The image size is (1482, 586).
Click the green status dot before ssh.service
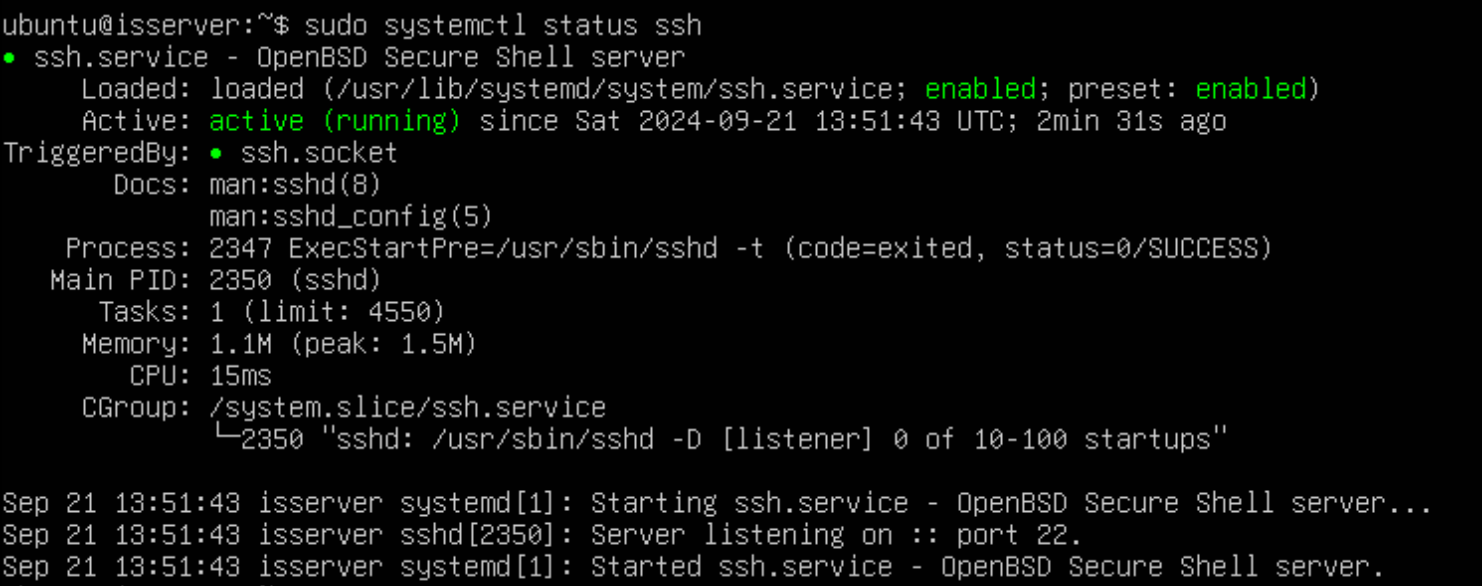(x=9, y=57)
